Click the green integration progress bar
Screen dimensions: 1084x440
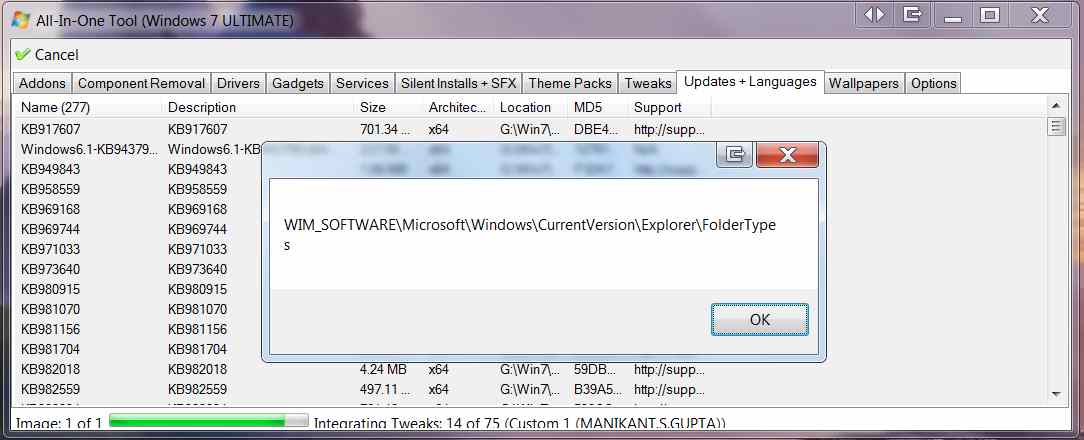pos(208,423)
